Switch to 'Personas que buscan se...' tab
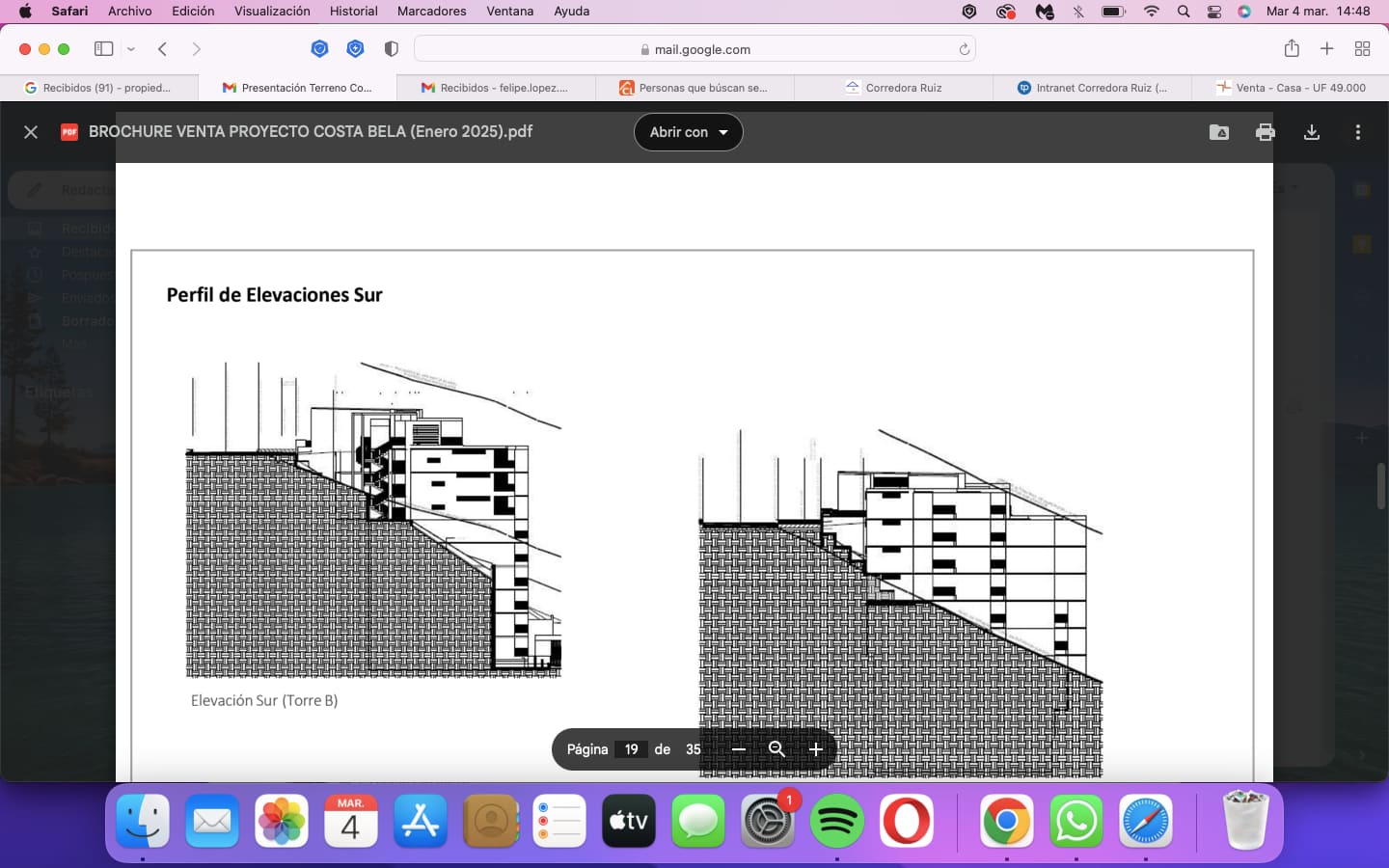Image resolution: width=1389 pixels, height=868 pixels. point(694,88)
